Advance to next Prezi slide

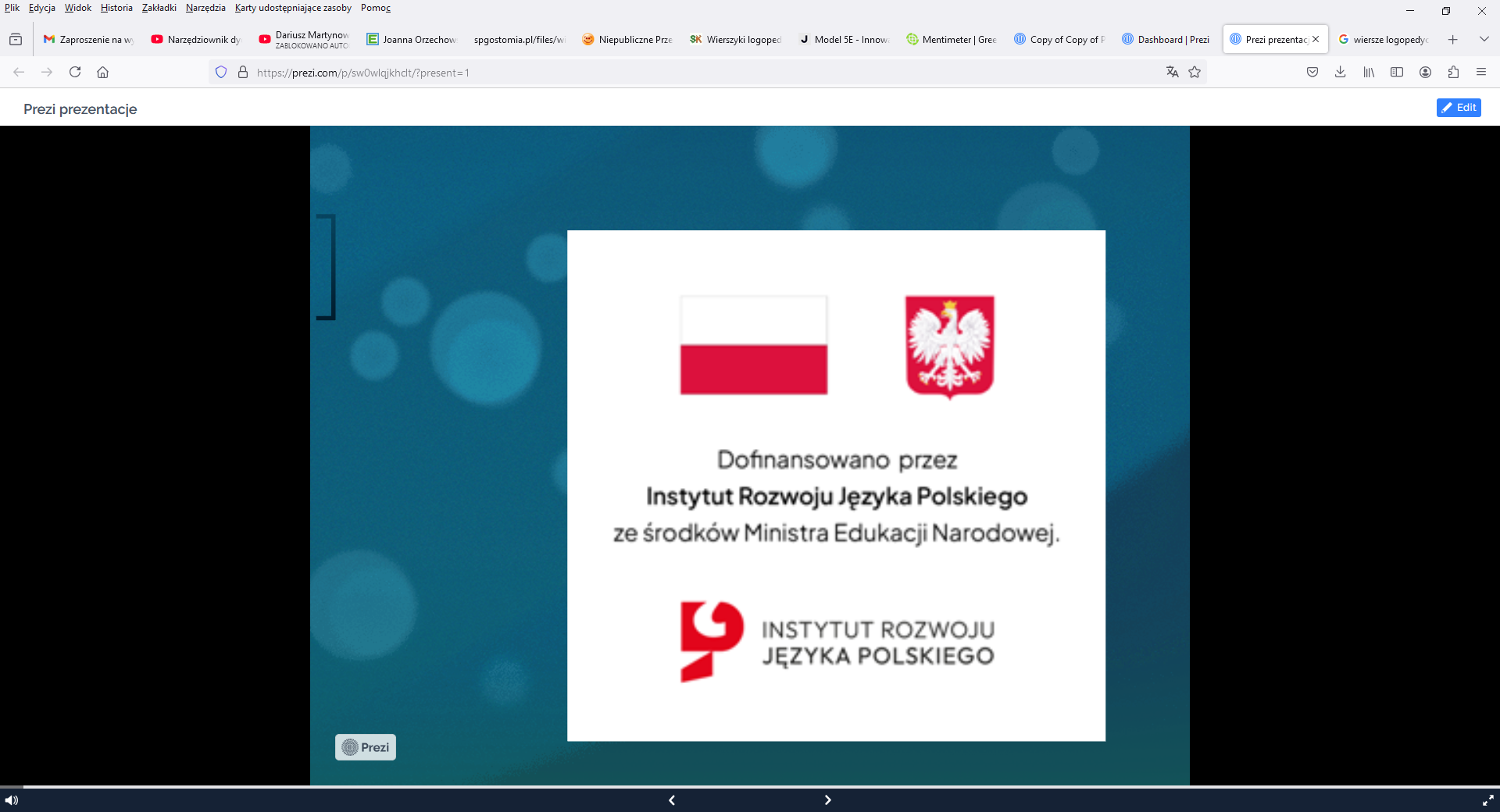[x=828, y=800]
